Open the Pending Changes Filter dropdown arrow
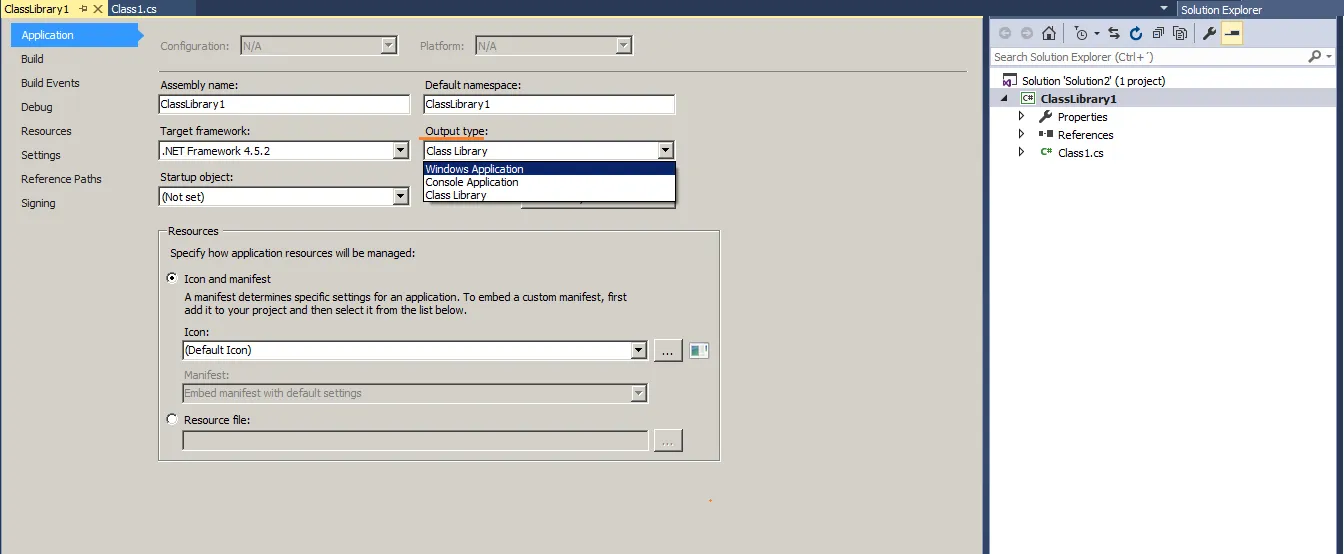1344x554 pixels. [x=1096, y=33]
